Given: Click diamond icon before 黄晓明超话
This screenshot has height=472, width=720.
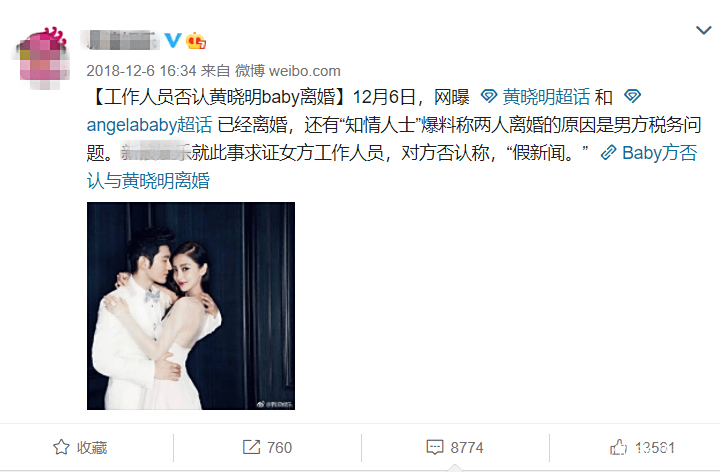Looking at the screenshot, I should pos(489,96).
